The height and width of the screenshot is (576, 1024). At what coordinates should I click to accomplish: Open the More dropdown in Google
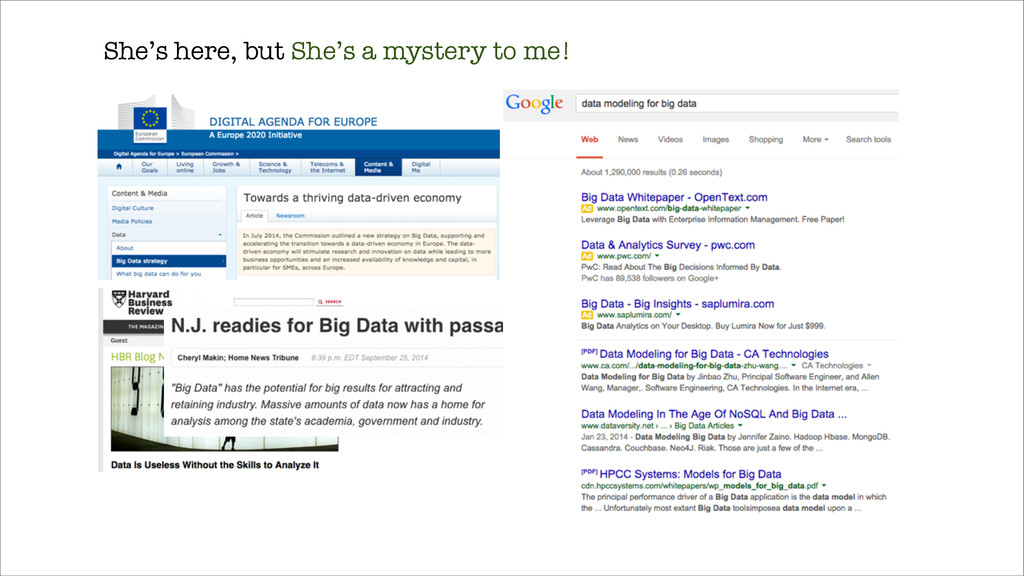(x=815, y=139)
